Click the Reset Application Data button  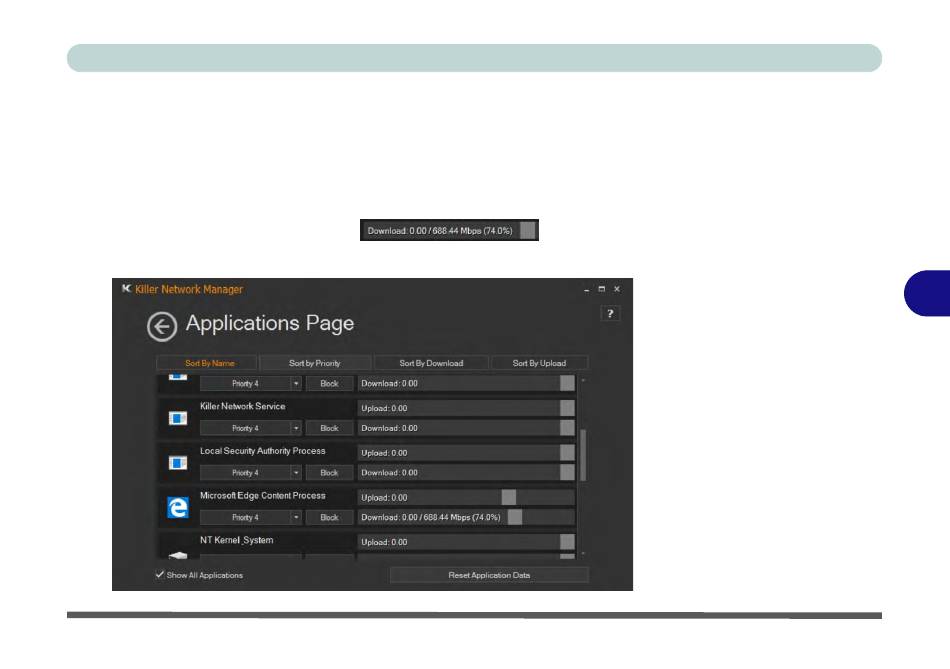point(489,575)
